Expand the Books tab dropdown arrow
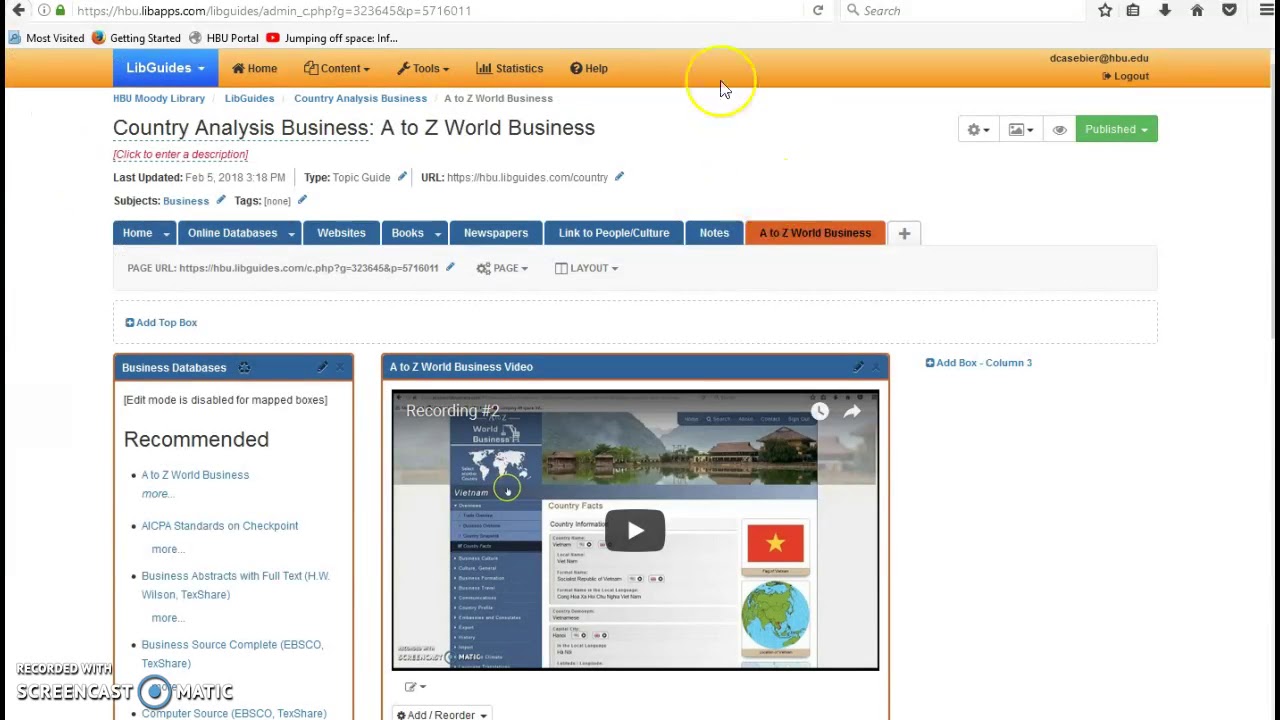The height and width of the screenshot is (720, 1280). pyautogui.click(x=437, y=233)
